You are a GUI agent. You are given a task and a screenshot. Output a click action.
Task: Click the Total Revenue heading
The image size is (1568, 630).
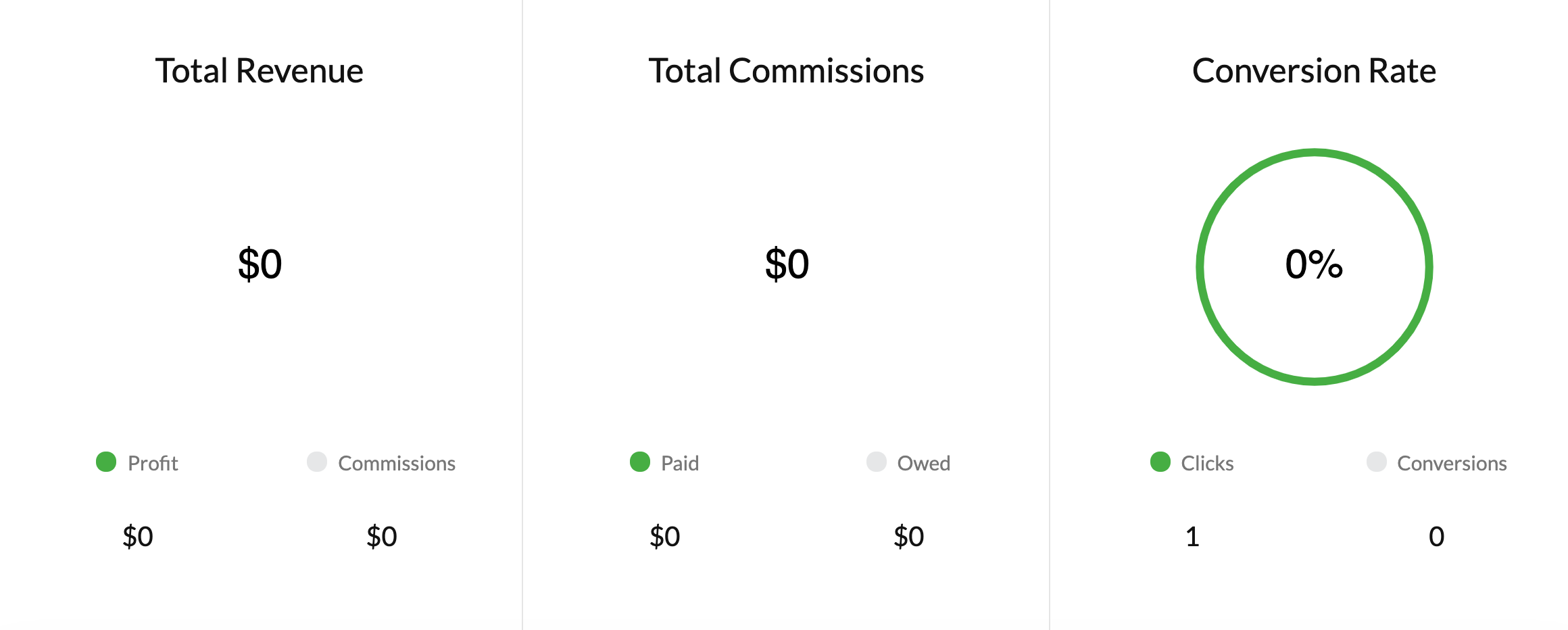point(260,71)
